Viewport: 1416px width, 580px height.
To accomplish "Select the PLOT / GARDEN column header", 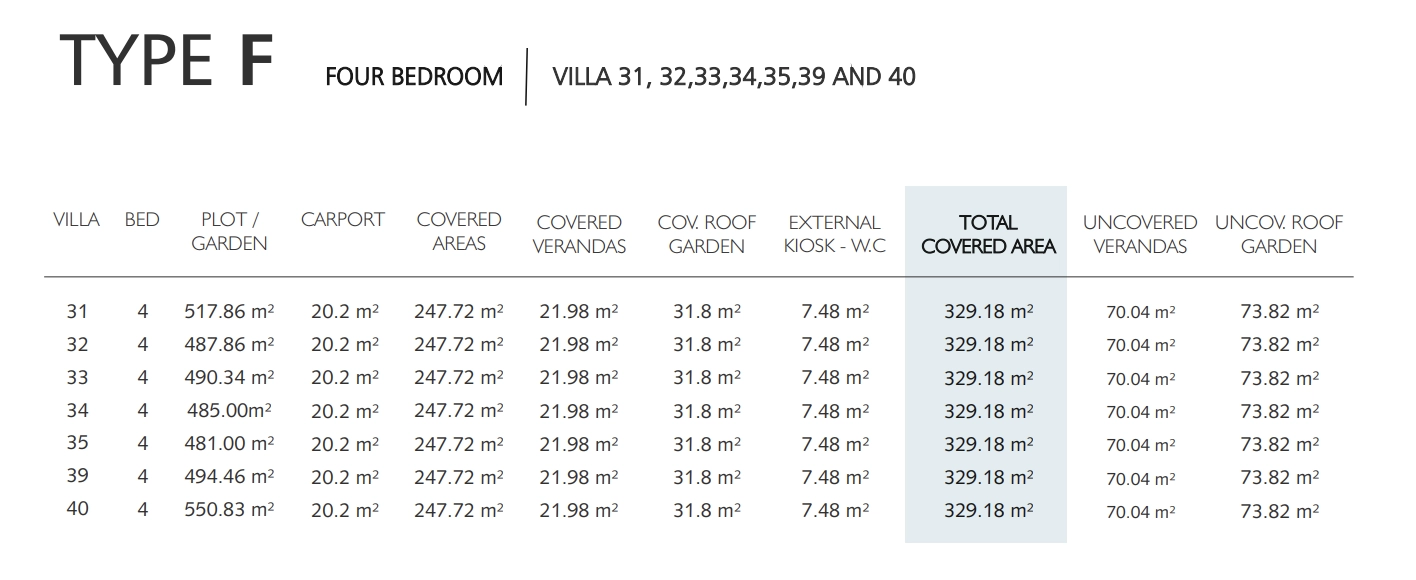I will [x=229, y=231].
